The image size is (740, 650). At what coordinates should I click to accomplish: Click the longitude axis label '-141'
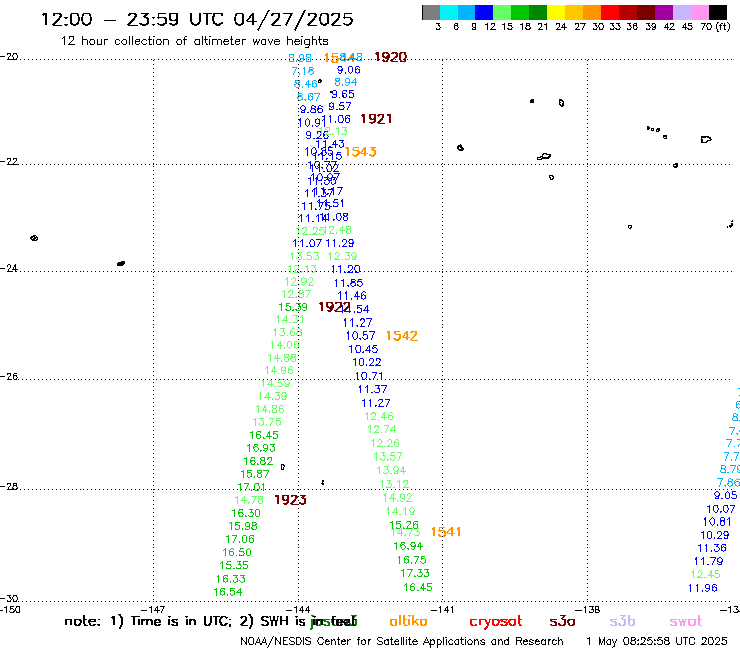(x=443, y=609)
